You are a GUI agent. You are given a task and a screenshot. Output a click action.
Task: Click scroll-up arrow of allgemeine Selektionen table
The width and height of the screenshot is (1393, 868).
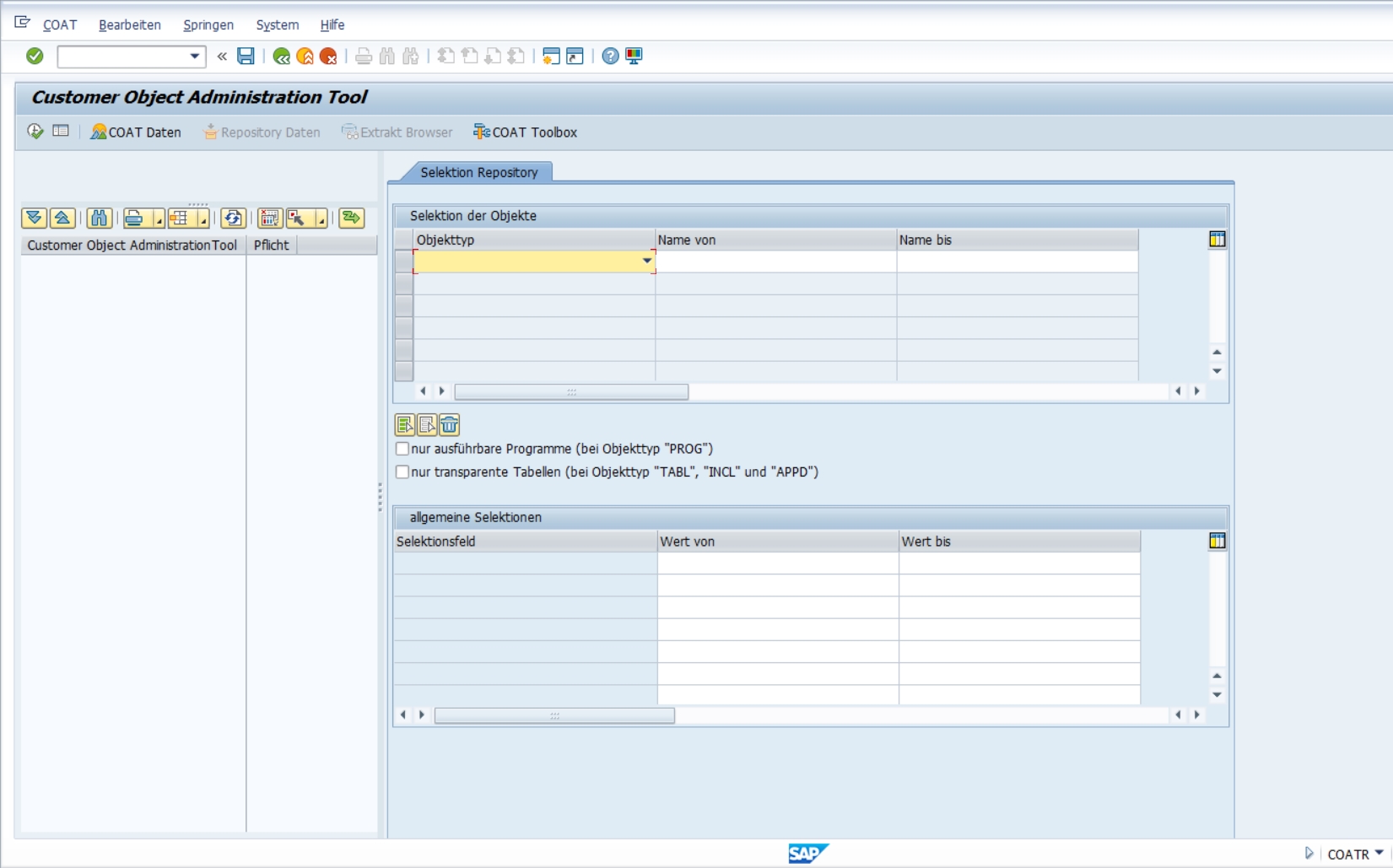coord(1217,676)
